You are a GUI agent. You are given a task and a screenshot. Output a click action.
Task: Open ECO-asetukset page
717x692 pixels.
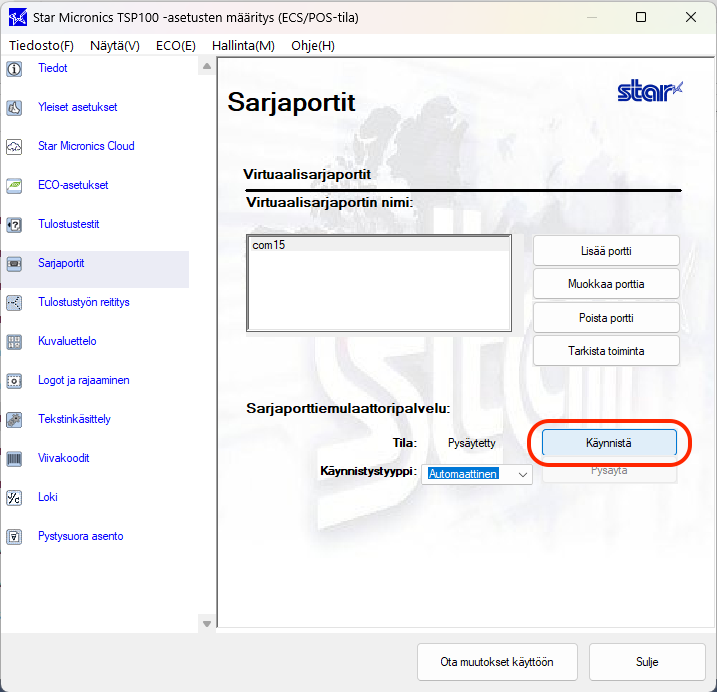tap(73, 185)
